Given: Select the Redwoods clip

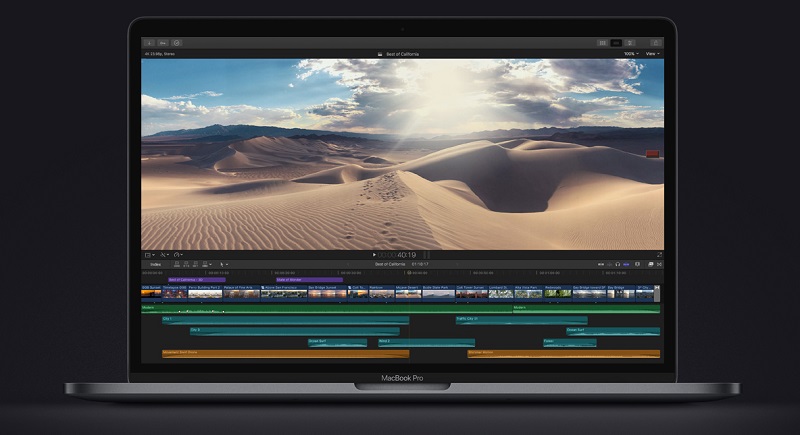Looking at the screenshot, I should point(558,294).
